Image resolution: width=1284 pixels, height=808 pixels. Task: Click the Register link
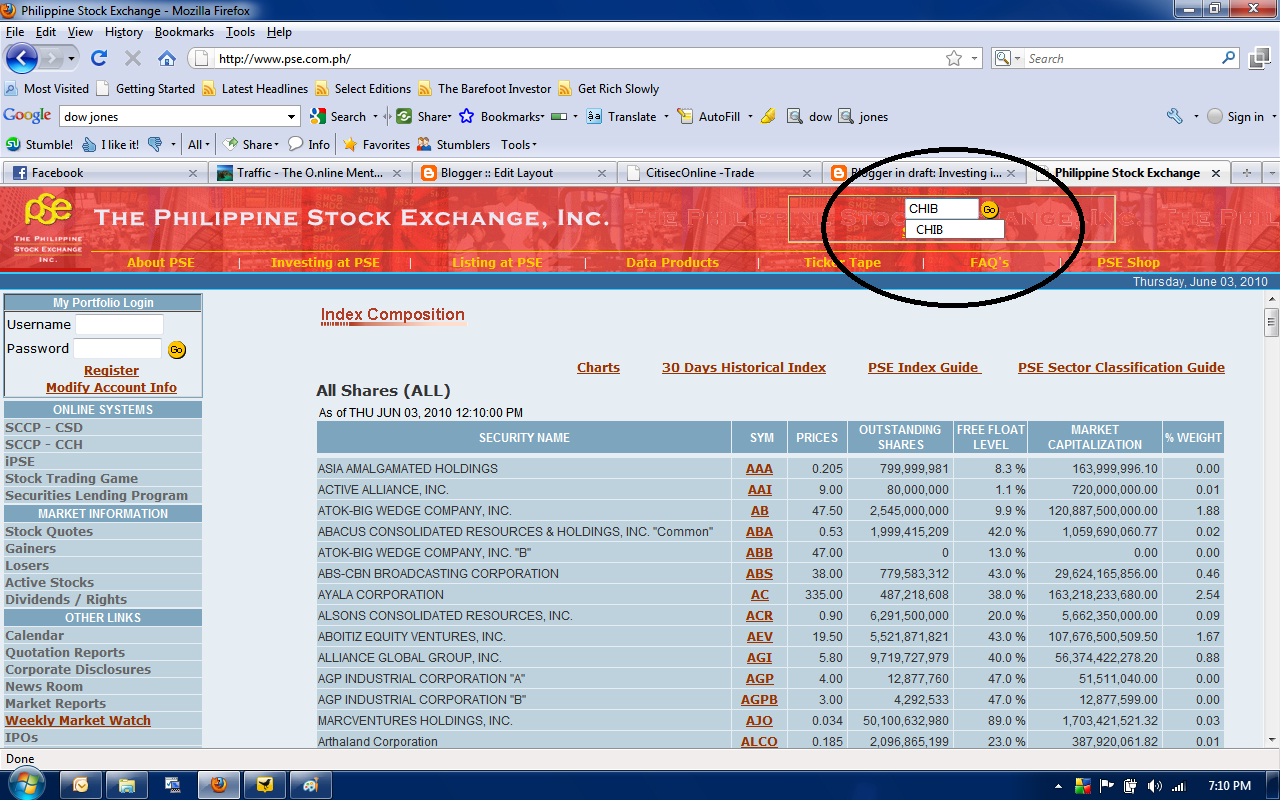click(111, 370)
